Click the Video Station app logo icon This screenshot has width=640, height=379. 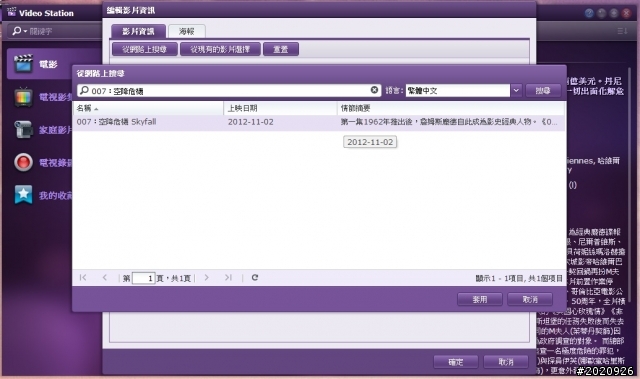pos(11,12)
